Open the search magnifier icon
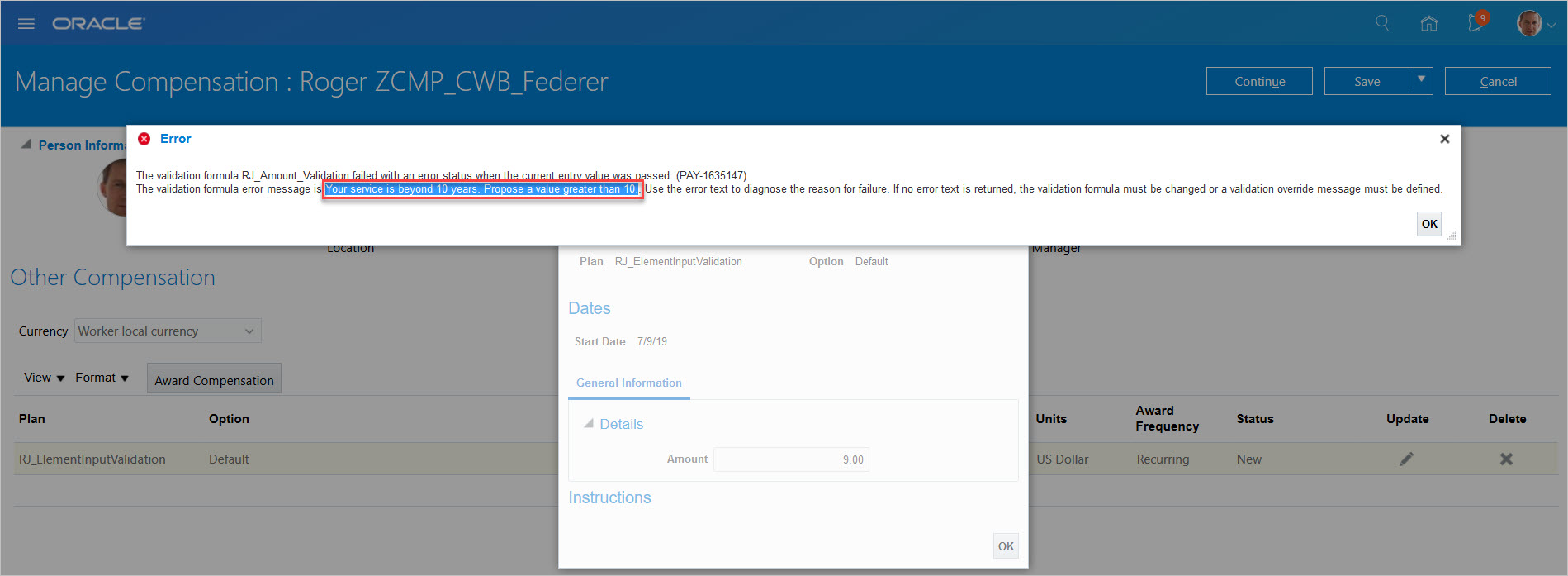 click(x=1382, y=23)
